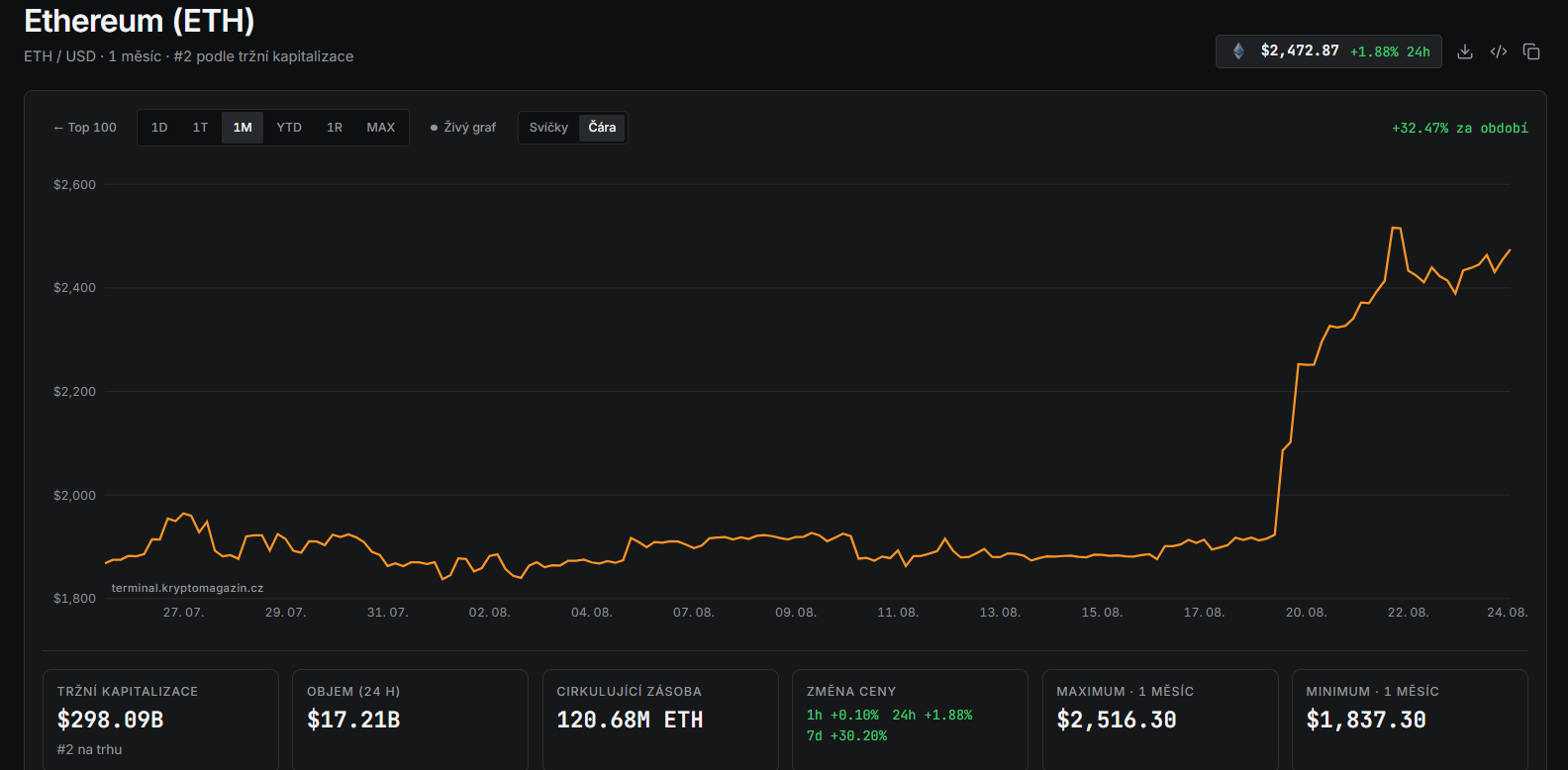Click the 1h +0.10% change value
This screenshot has height=770, width=1568.
[842, 715]
